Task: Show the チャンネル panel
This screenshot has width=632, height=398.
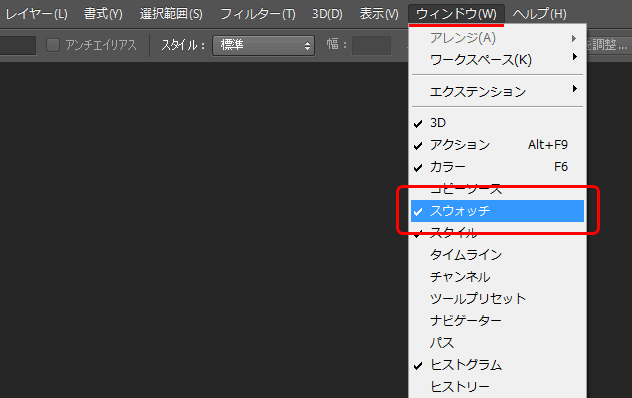Action: point(498,277)
